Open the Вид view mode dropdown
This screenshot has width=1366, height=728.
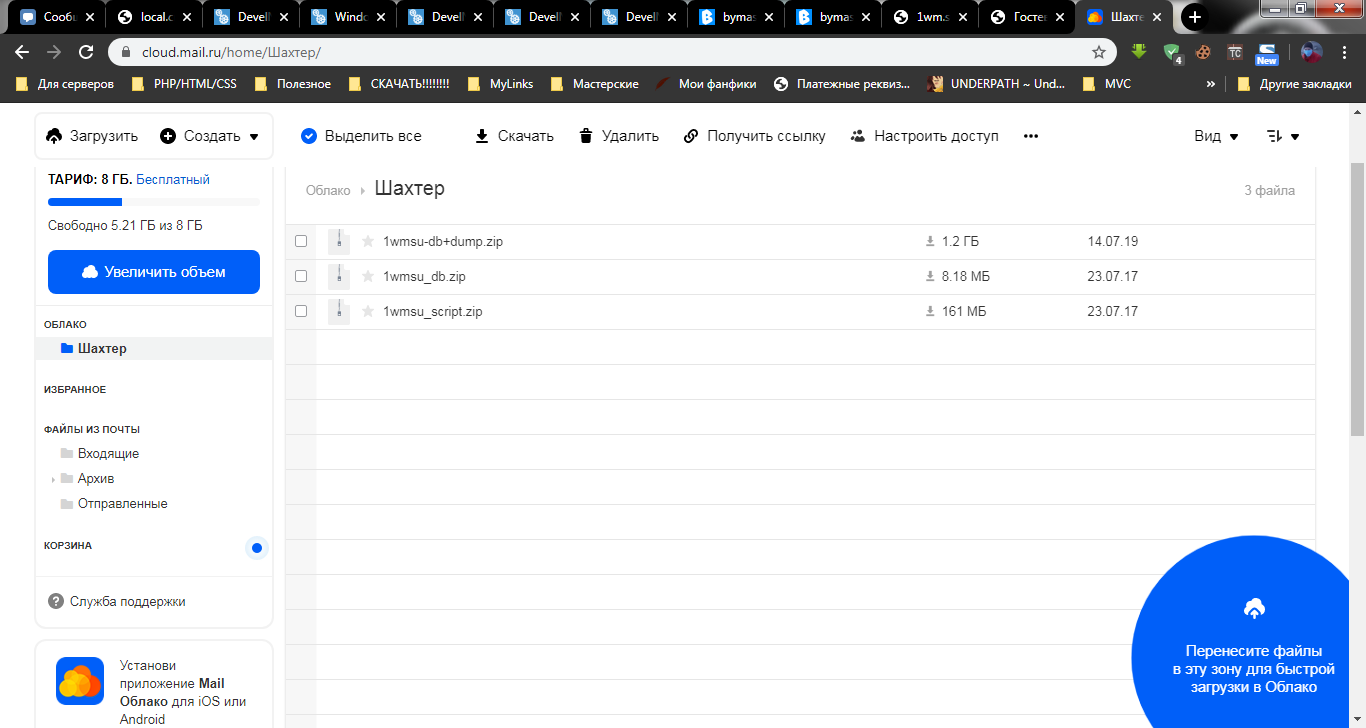click(1216, 136)
